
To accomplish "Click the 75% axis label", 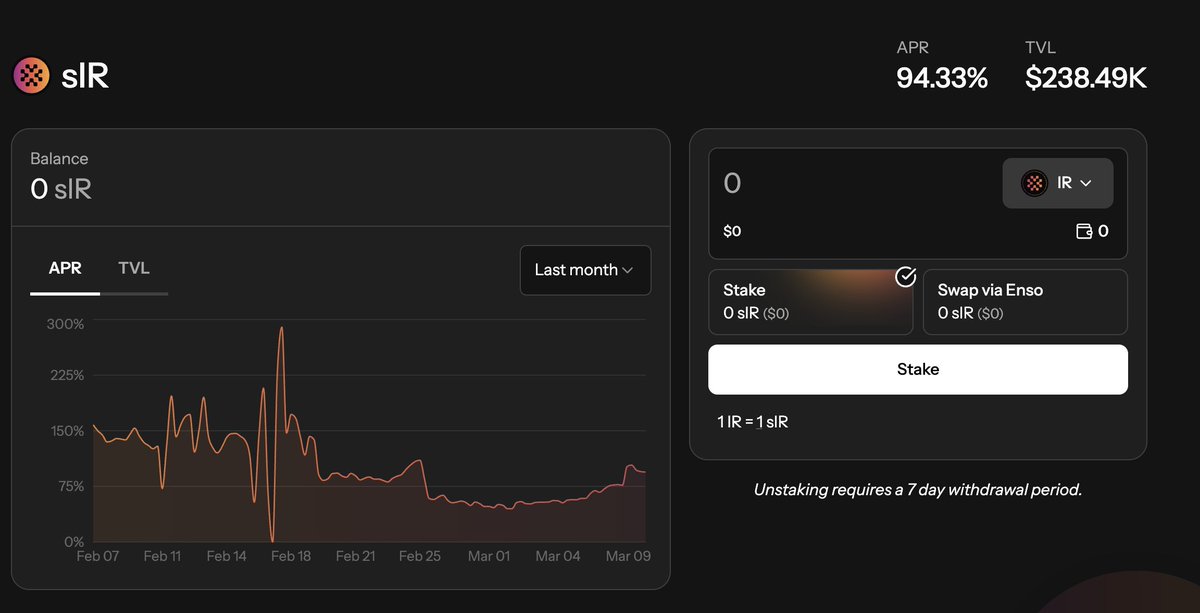I will tap(69, 486).
